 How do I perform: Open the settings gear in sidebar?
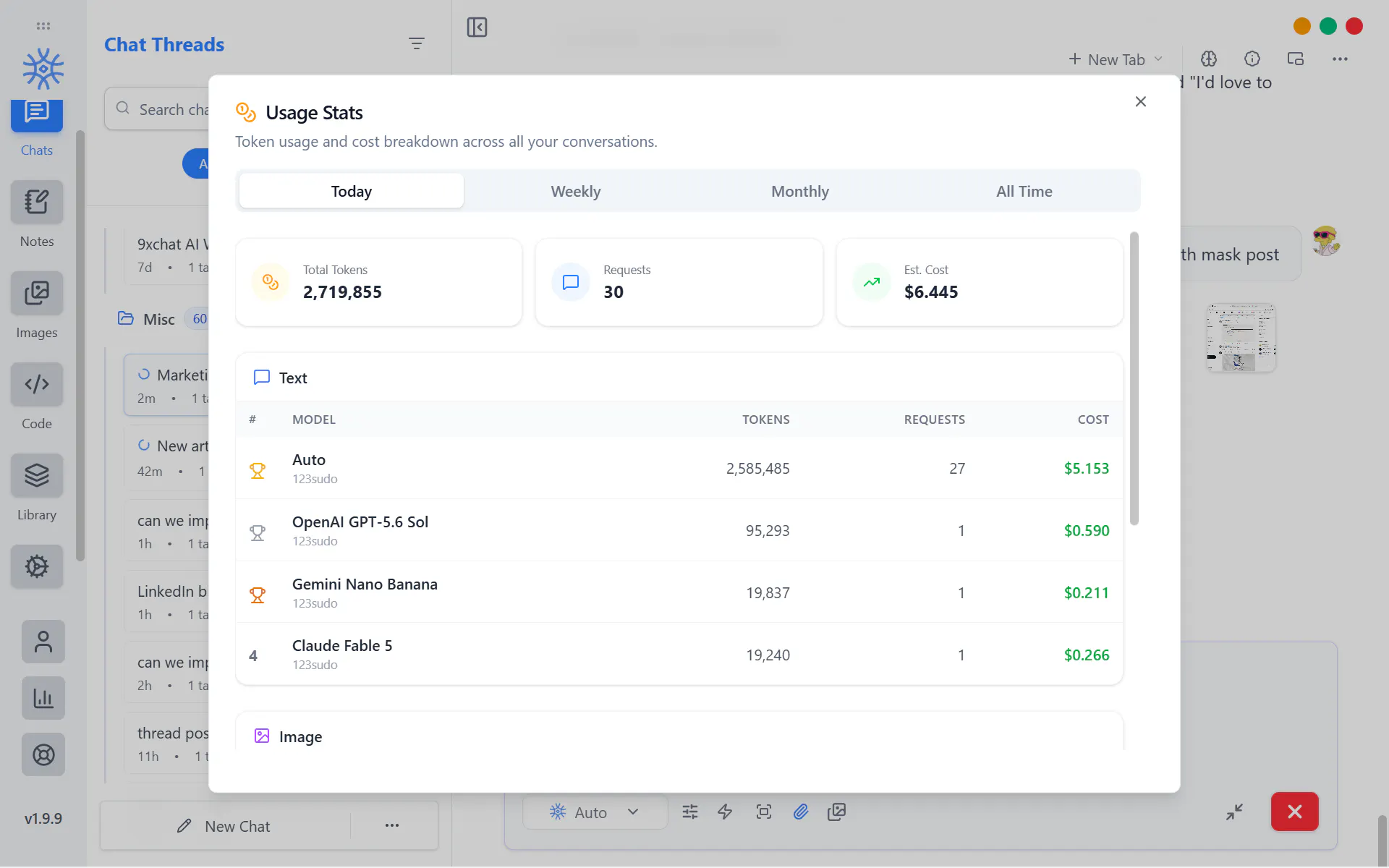coord(36,566)
